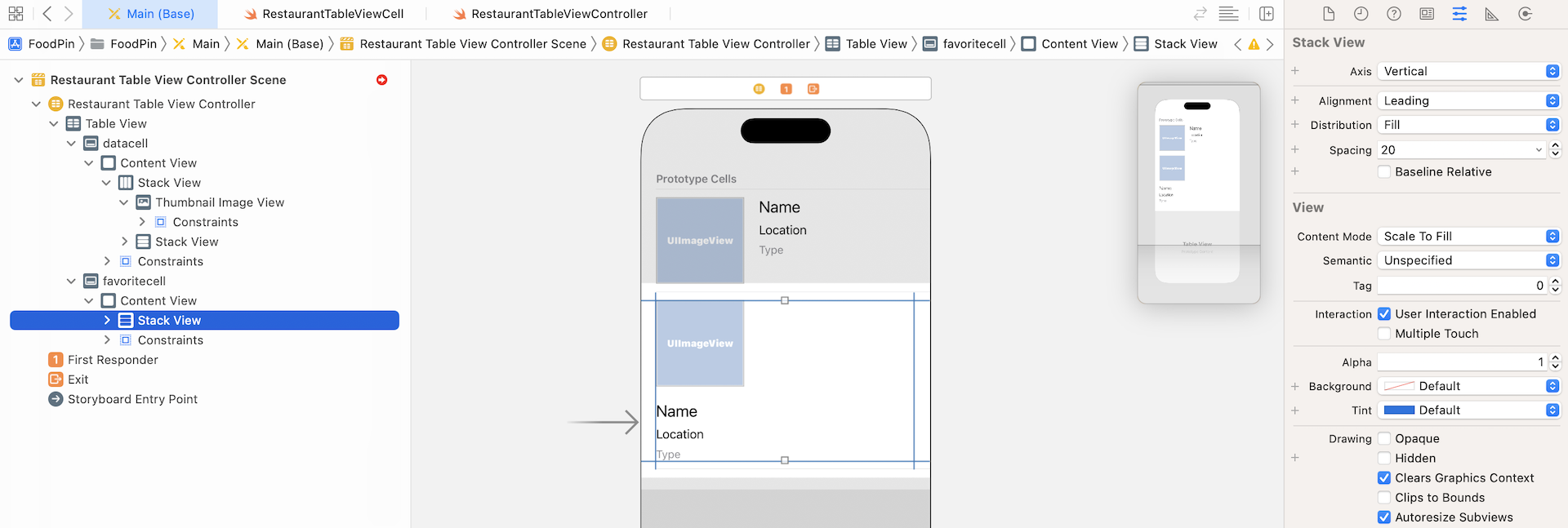Open the File inspector
This screenshot has width=1568, height=528.
(x=1329, y=14)
